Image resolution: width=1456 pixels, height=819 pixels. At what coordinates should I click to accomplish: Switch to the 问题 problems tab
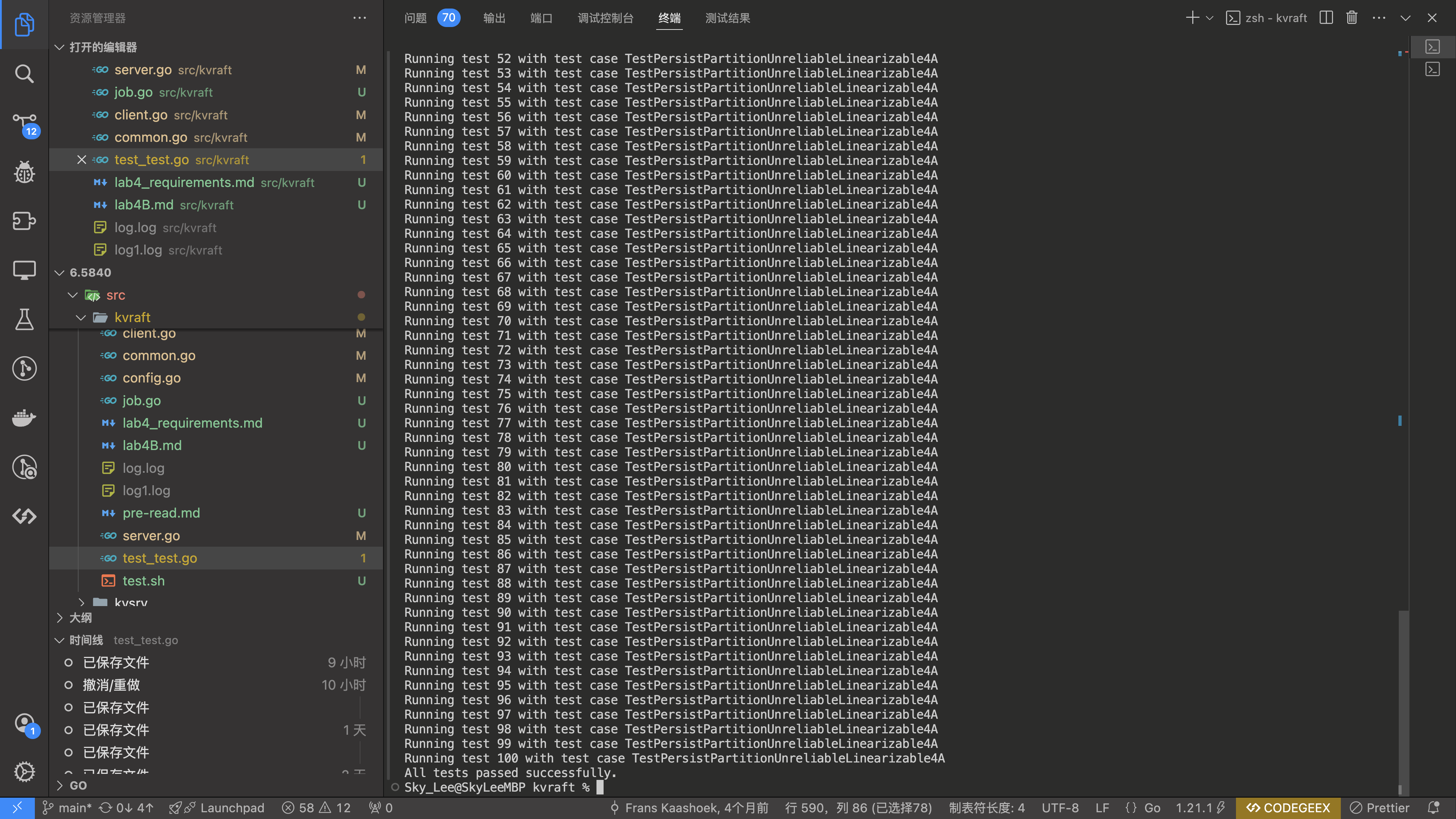point(416,18)
